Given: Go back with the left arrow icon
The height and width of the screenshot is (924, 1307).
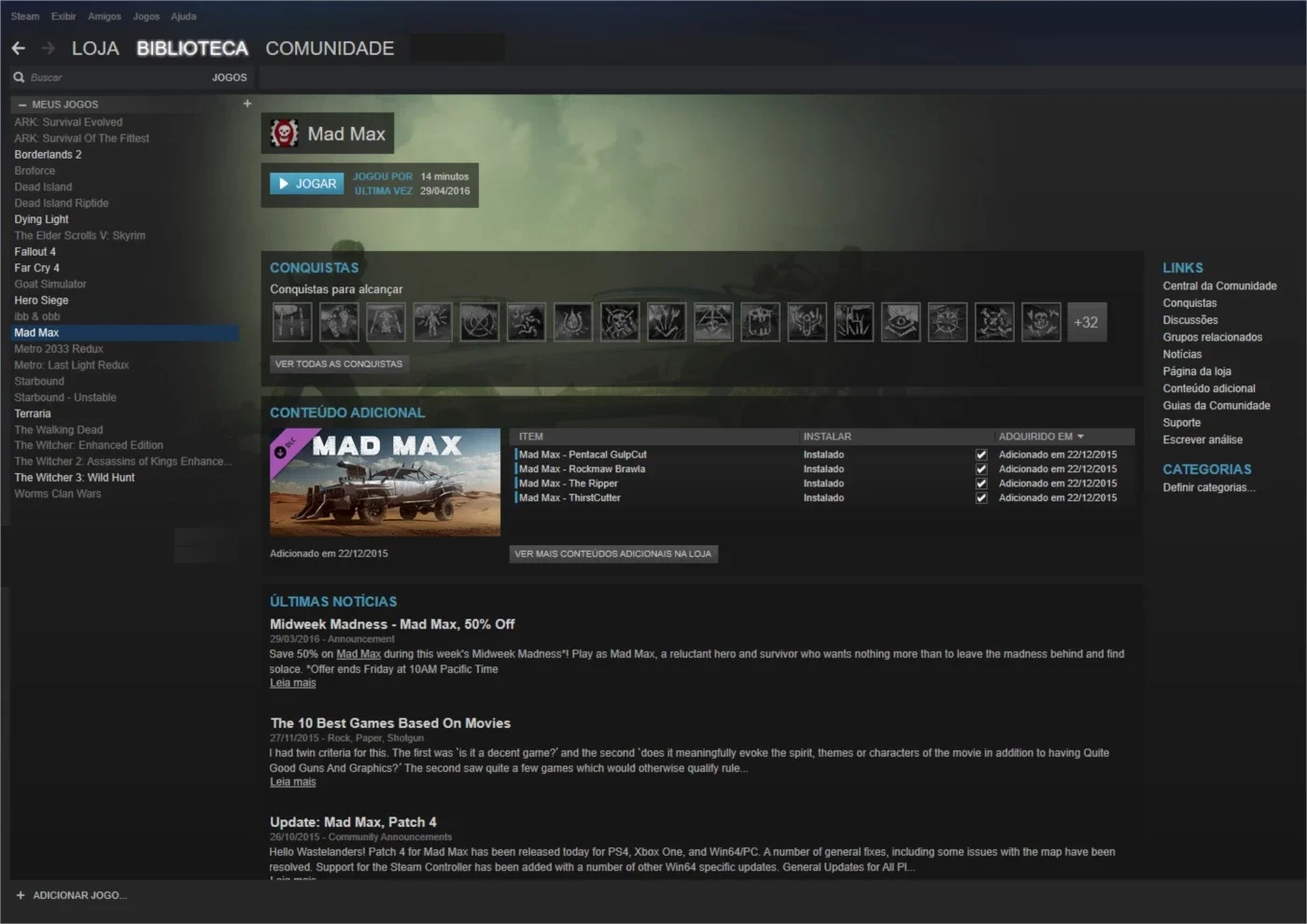Looking at the screenshot, I should [19, 48].
